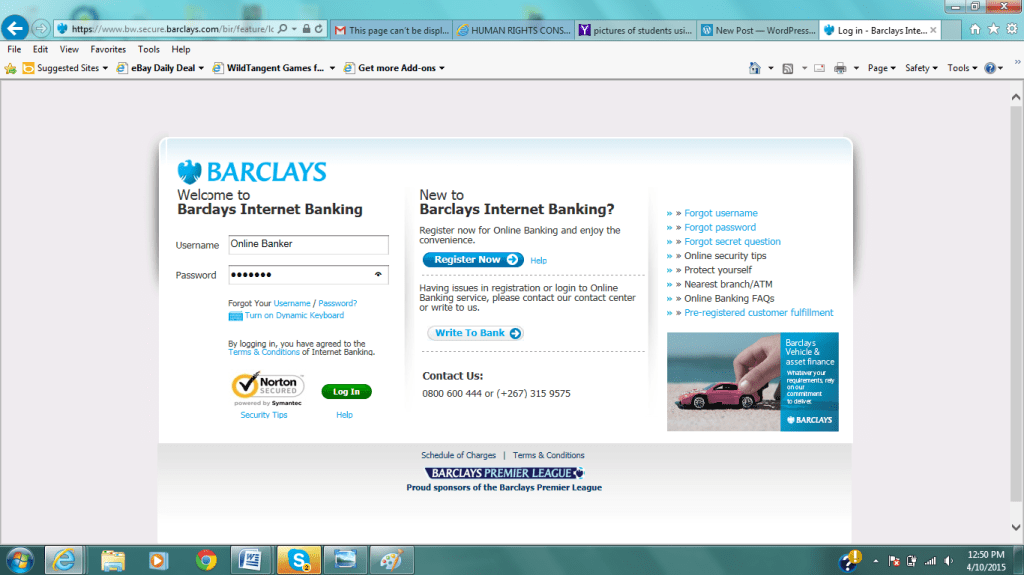Viewport: 1024px width, 575px height.
Task: Open Terms & Conditions link under login form
Action: 264,352
